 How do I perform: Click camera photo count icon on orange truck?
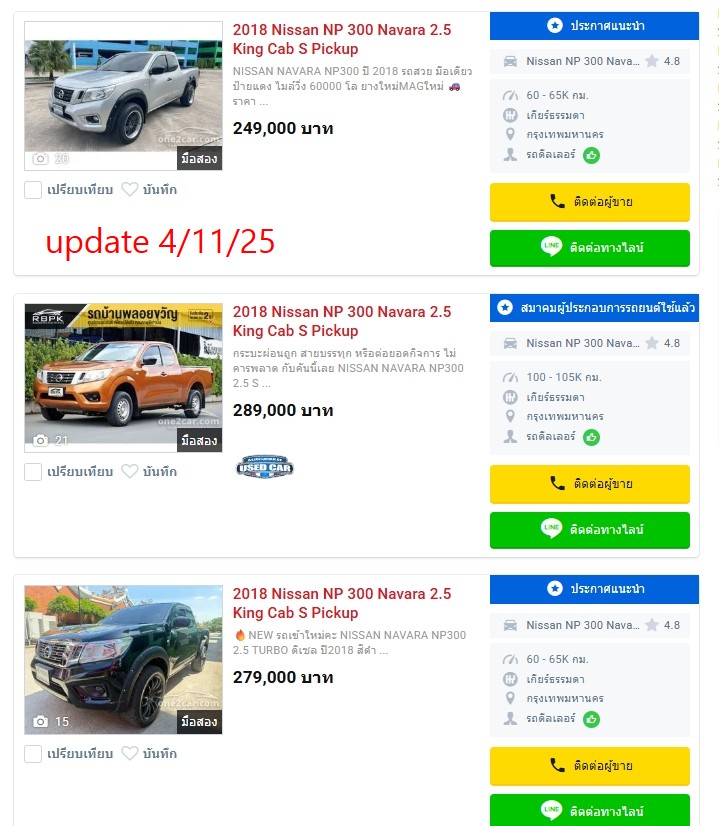(x=41, y=440)
